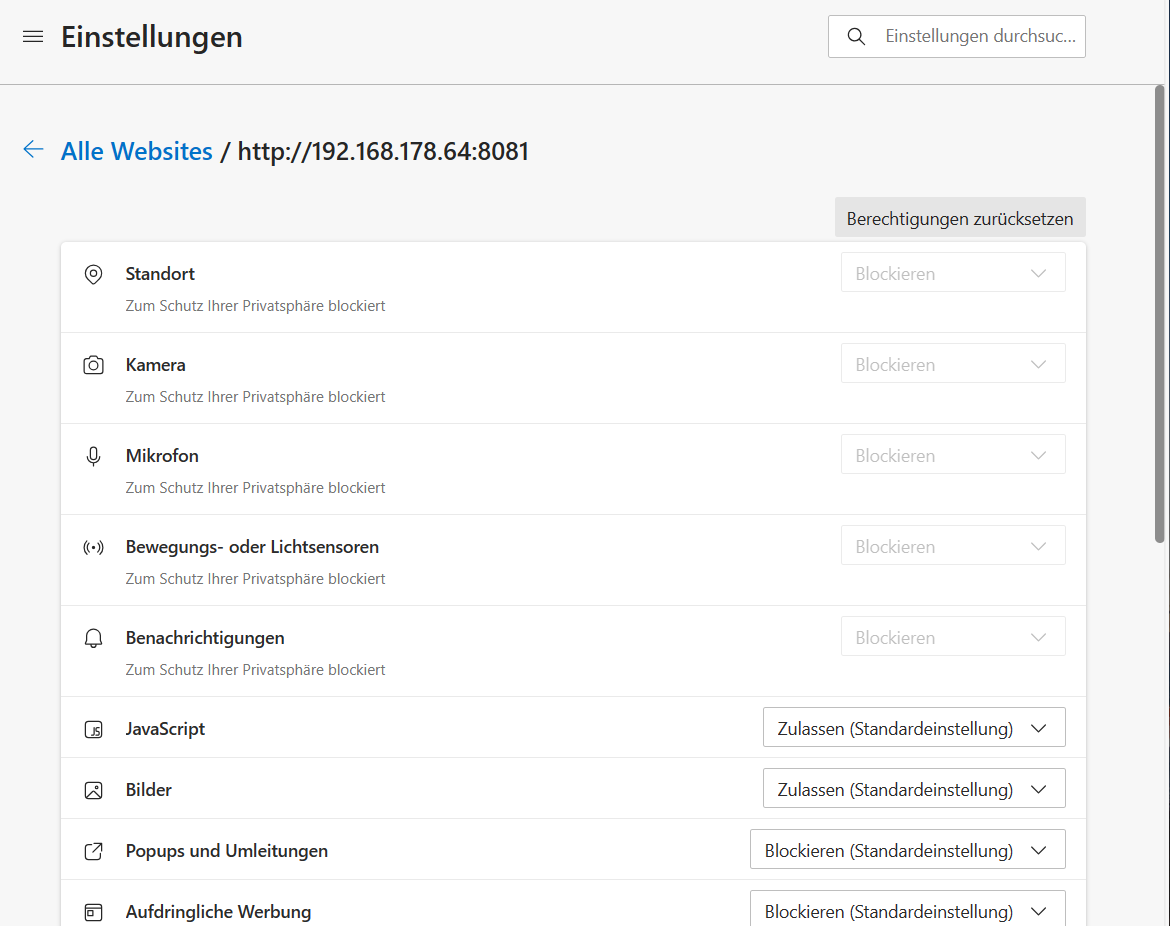Viewport: 1170px width, 926px height.
Task: Click the Bilder label
Action: 148,789
